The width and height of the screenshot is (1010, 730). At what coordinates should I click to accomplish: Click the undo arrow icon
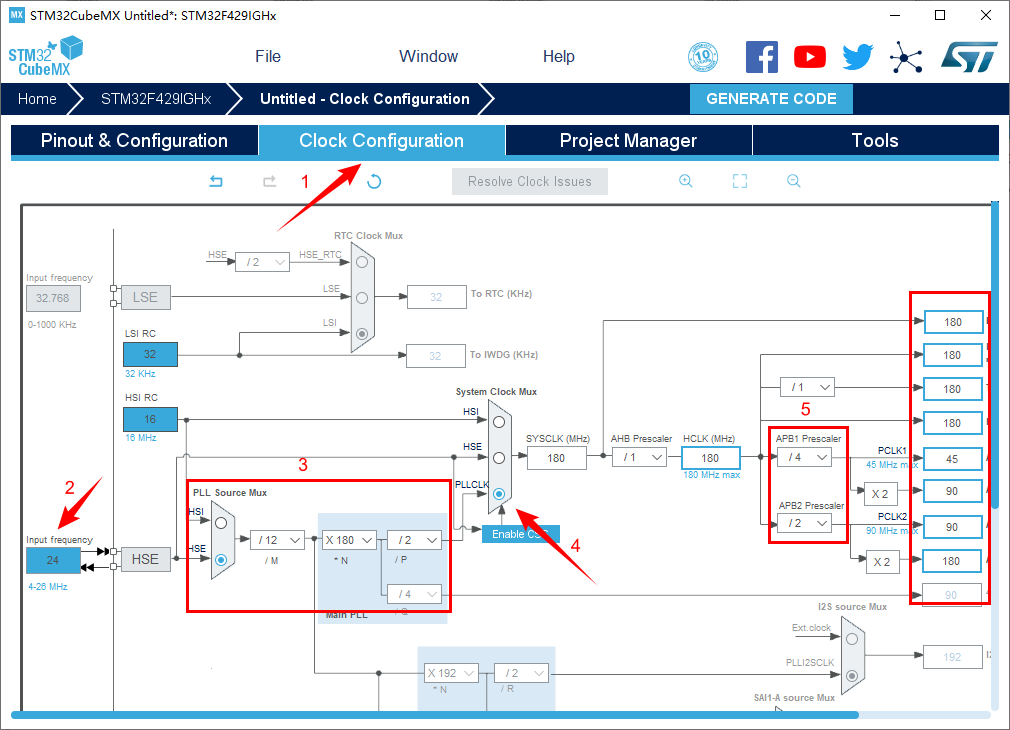215,181
